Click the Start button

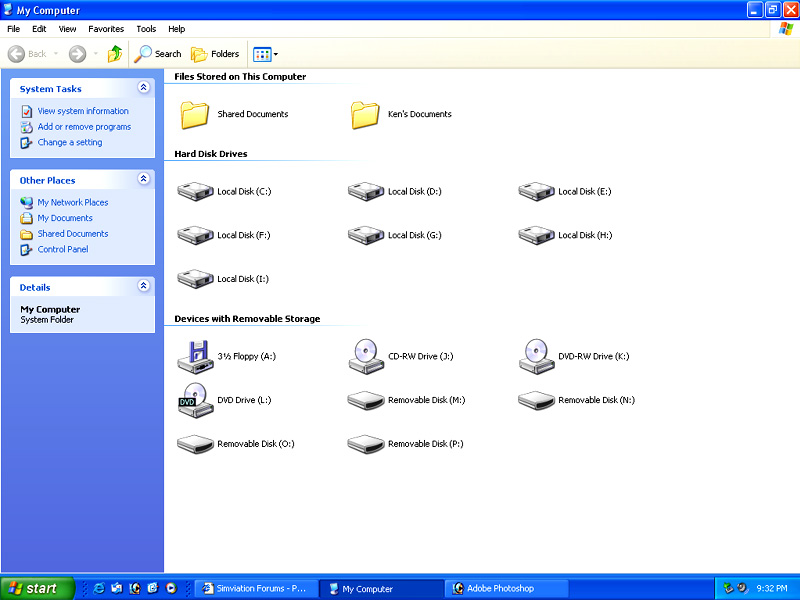(x=37, y=588)
